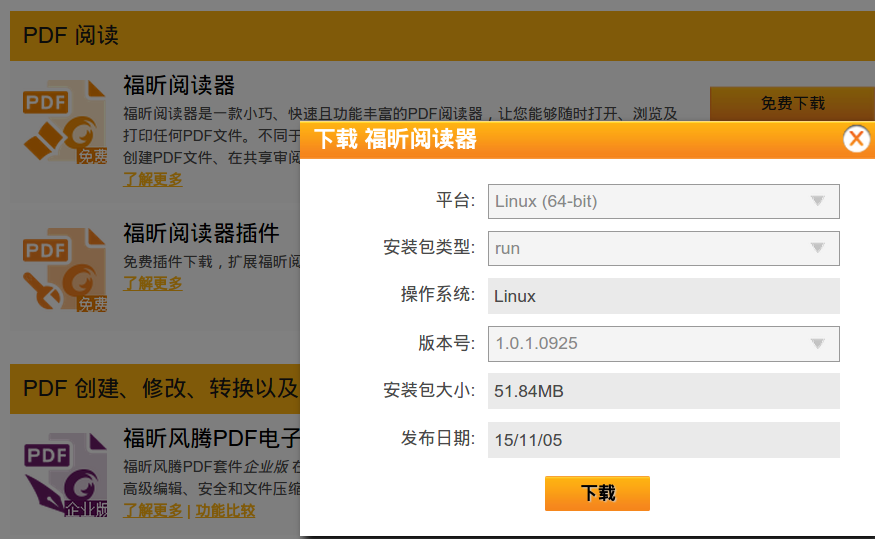Click the 安装包大小 field showing 51.84MB
This screenshot has height=539, width=875.
pos(664,391)
